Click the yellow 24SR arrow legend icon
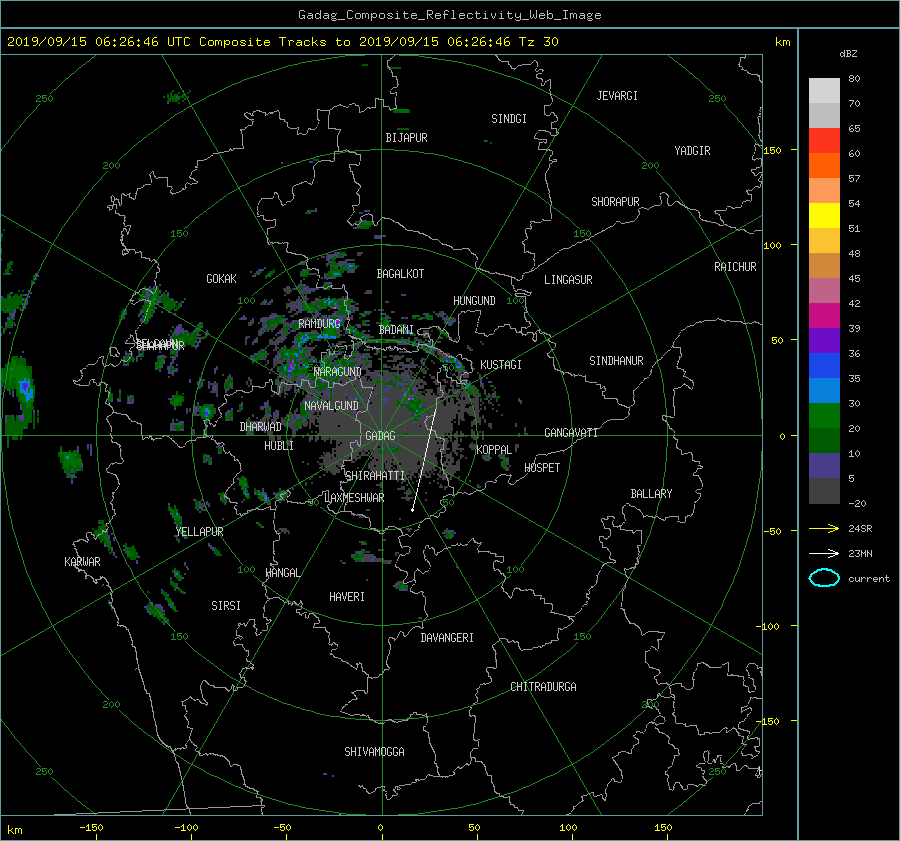The width and height of the screenshot is (900, 841). [824, 528]
